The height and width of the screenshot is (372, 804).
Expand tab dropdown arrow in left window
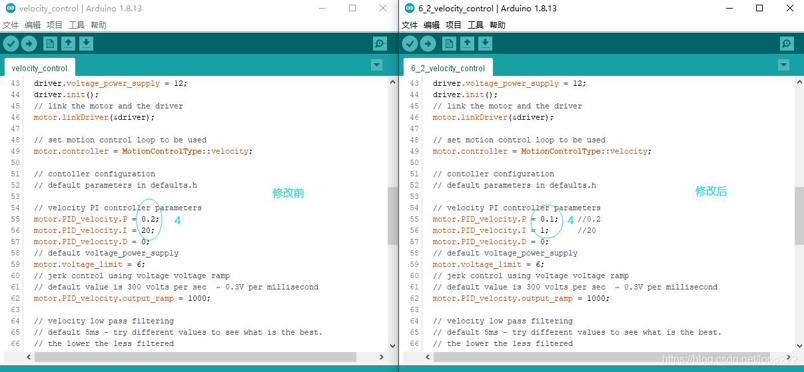click(x=377, y=65)
